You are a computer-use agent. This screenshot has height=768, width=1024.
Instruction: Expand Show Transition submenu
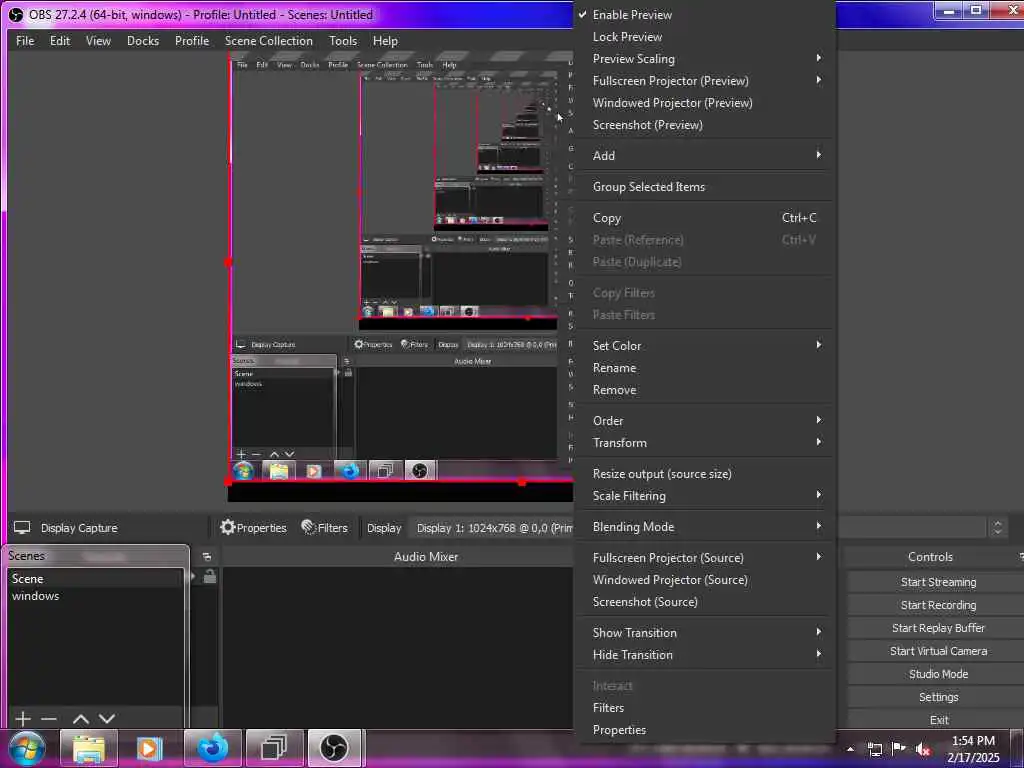(x=704, y=633)
